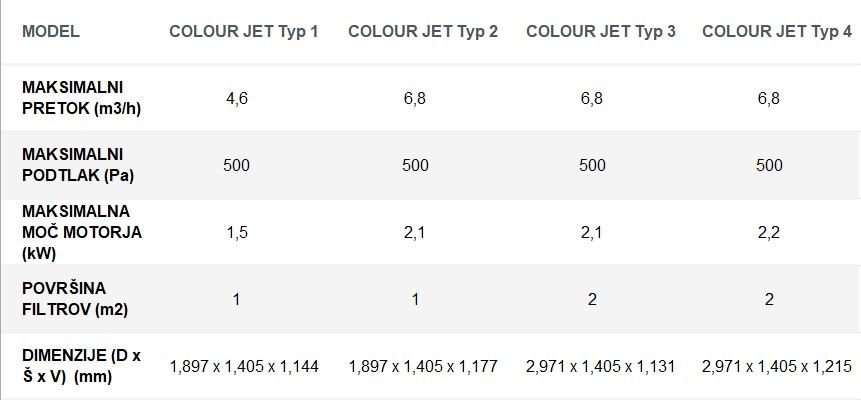Click the 2,2 motor power value
The image size is (861, 400).
point(769,232)
